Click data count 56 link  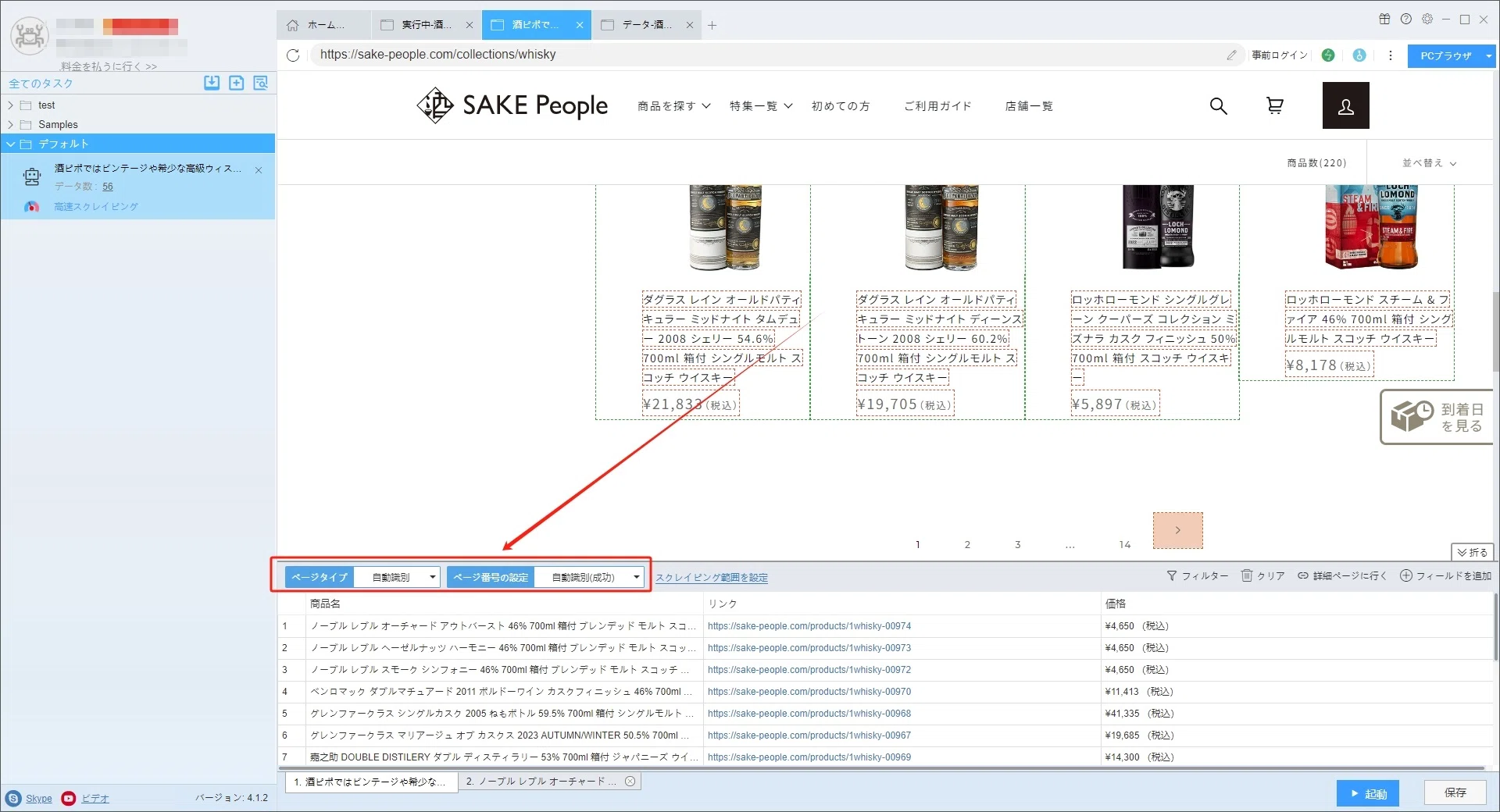click(108, 187)
